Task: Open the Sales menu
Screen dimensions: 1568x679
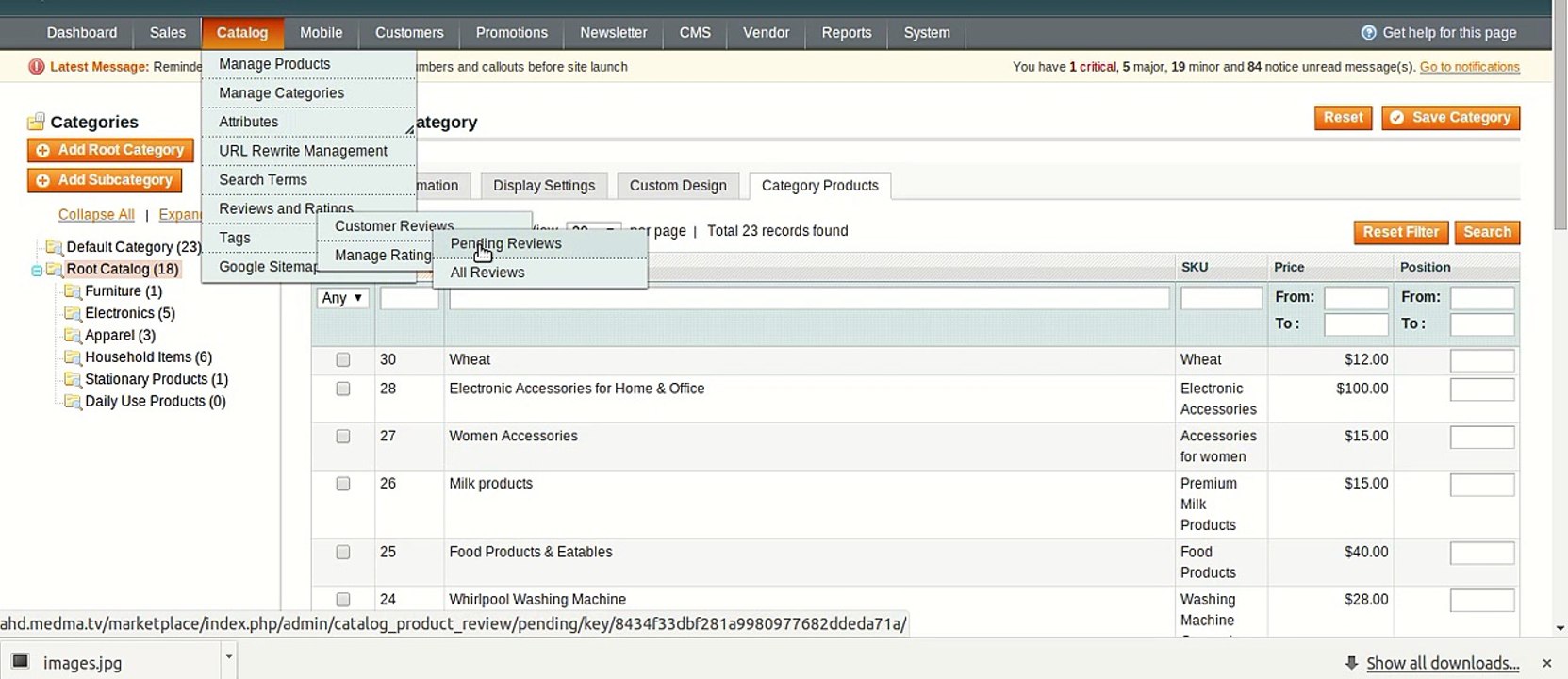Action: [x=168, y=33]
